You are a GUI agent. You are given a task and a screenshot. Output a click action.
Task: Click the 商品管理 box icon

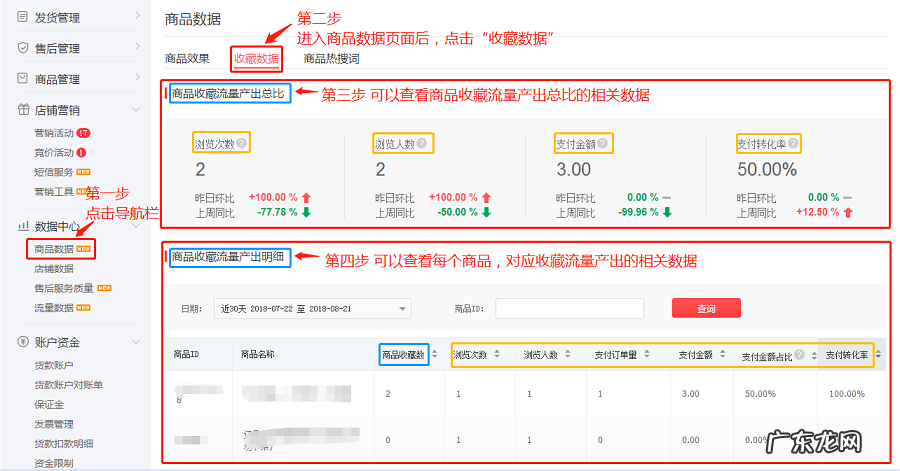[22, 78]
